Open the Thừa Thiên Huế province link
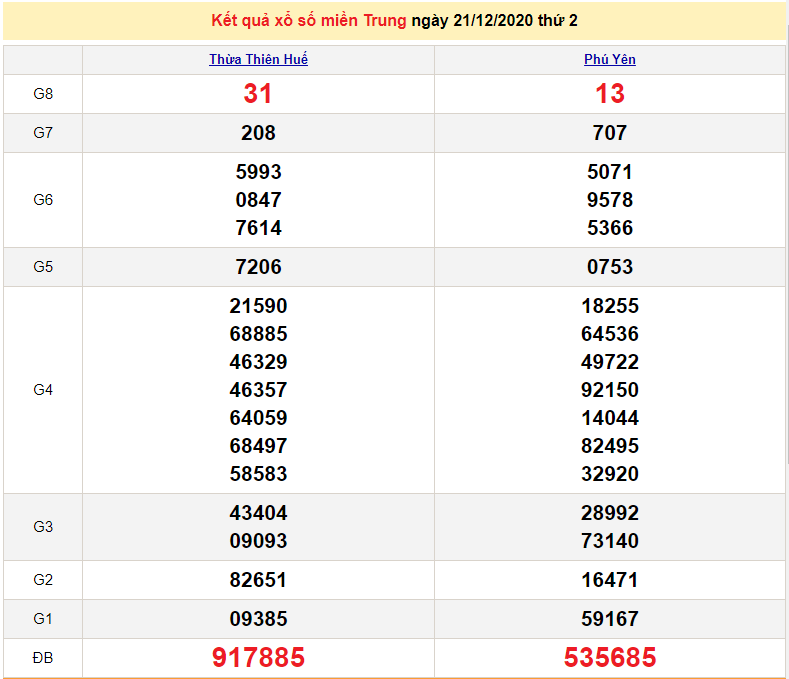 tap(258, 59)
